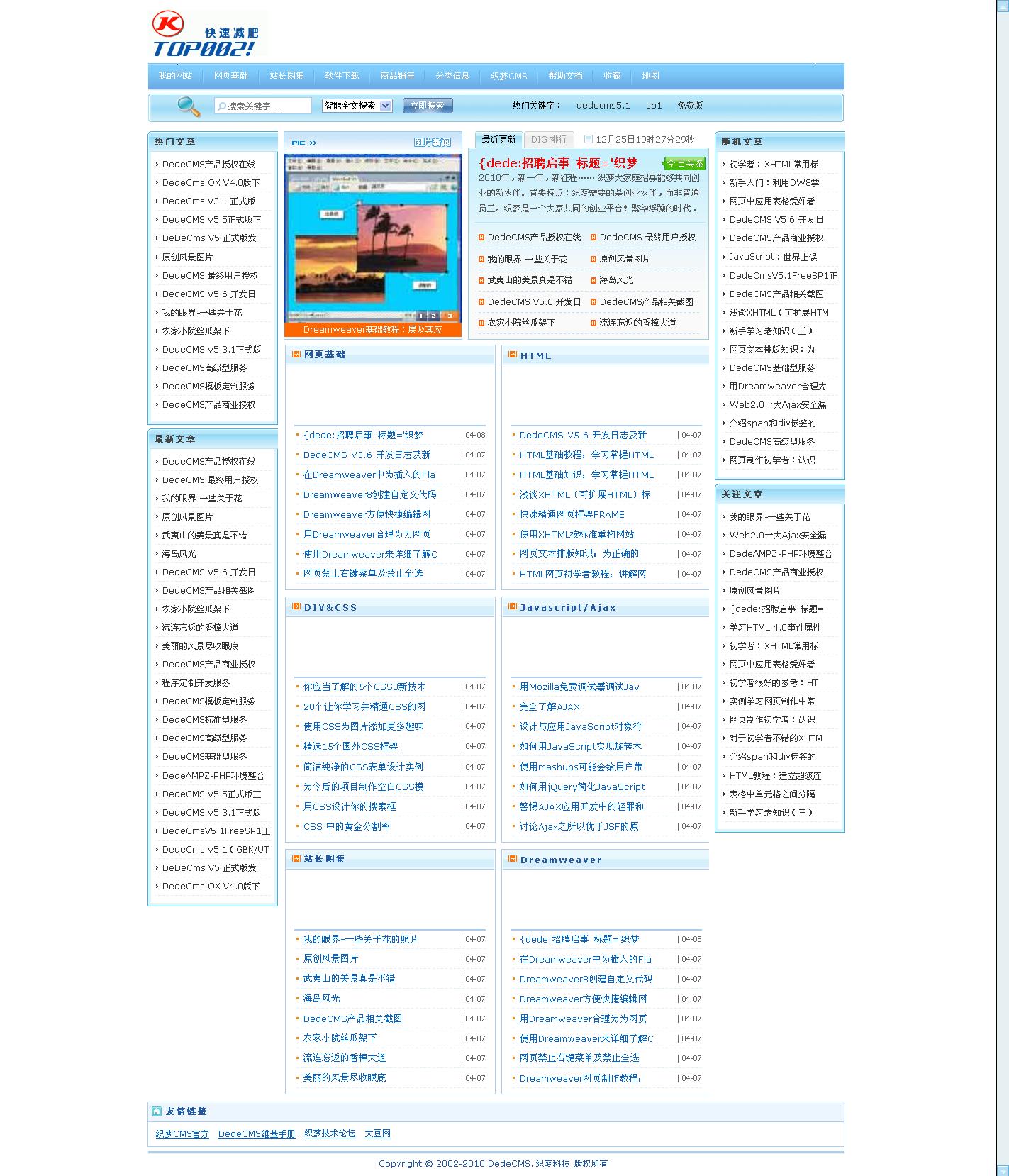This screenshot has height=1176, width=1009.
Task: Open 美丽的风景尽收眼底 in 站长图集 section
Action: click(x=345, y=1078)
